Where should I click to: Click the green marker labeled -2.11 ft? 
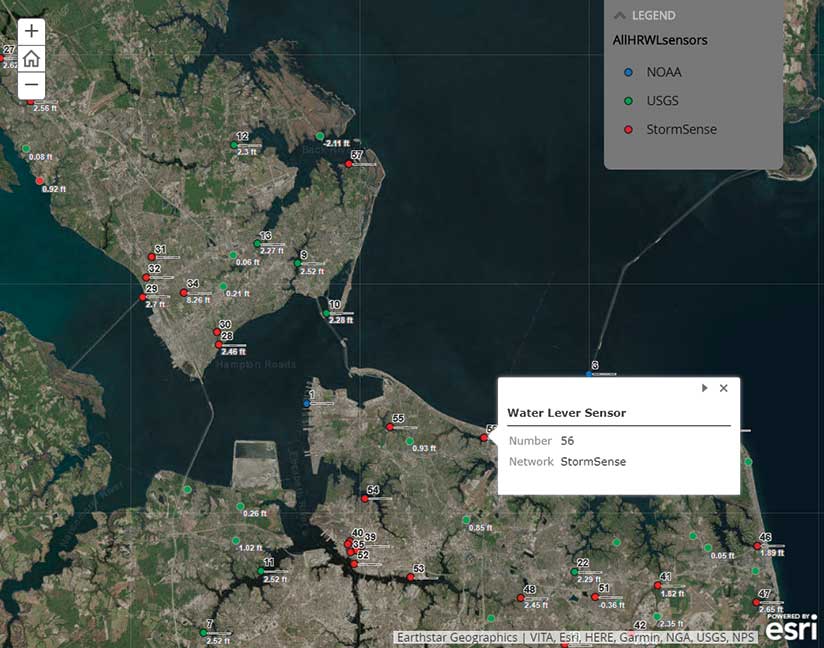coord(320,136)
